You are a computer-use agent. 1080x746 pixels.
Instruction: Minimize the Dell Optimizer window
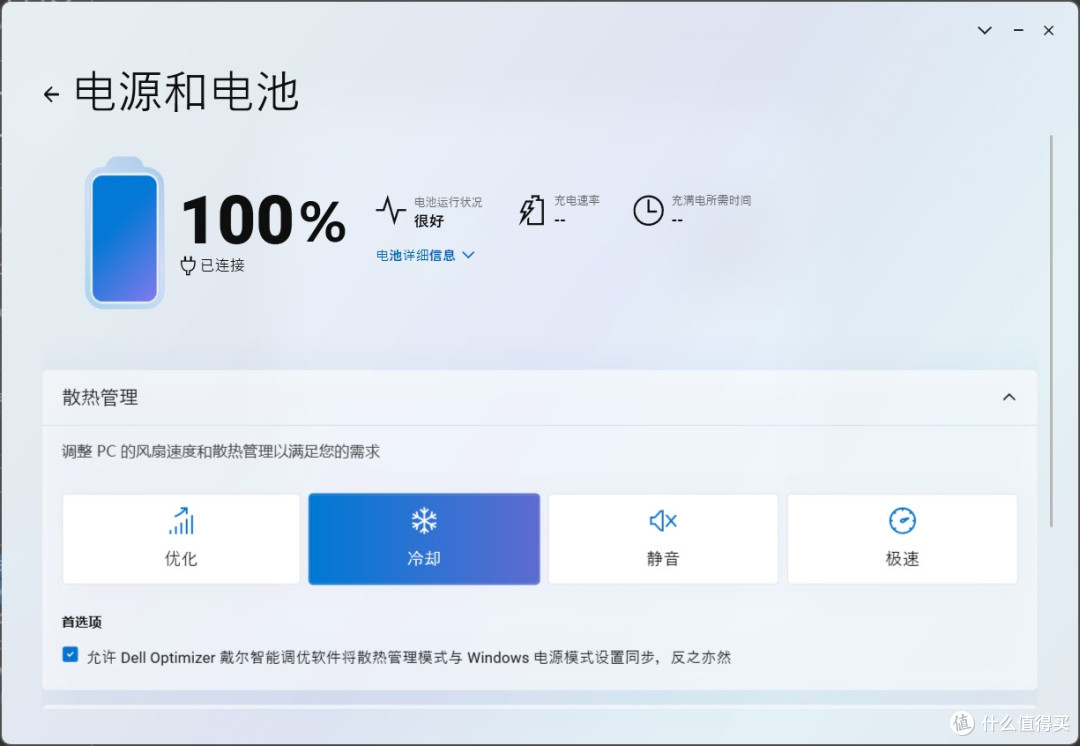[x=1018, y=30]
